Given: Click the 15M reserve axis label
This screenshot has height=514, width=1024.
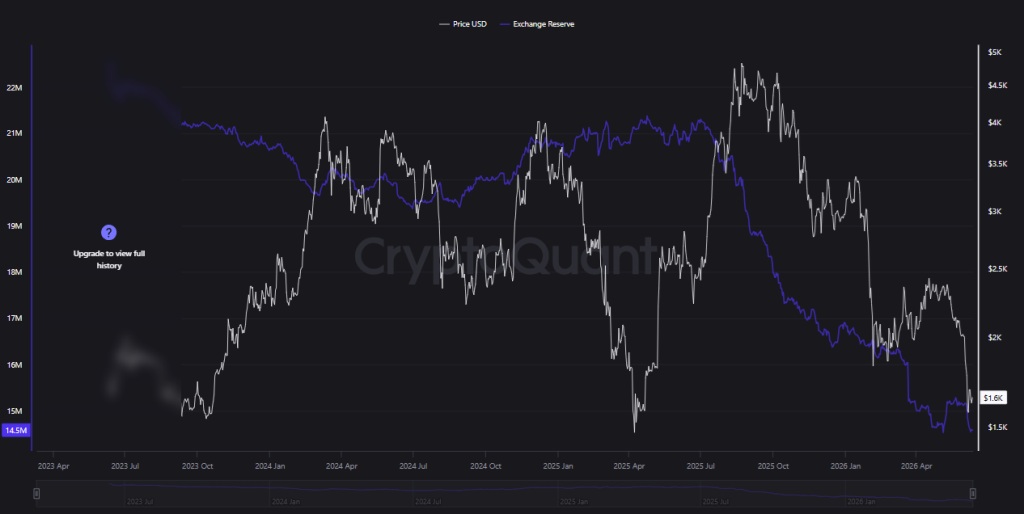Looking at the screenshot, I should click(x=14, y=411).
